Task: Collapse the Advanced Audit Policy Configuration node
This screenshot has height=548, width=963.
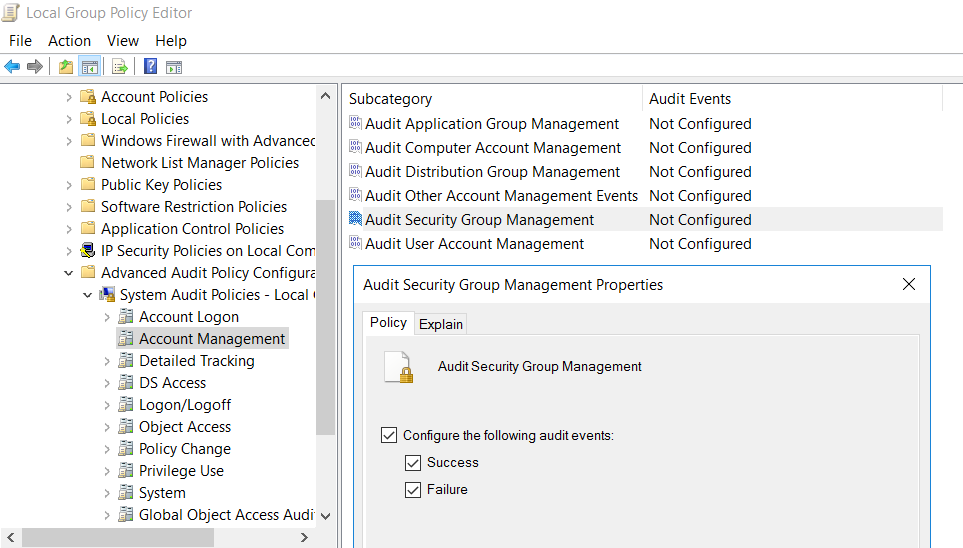Action: tap(69, 273)
